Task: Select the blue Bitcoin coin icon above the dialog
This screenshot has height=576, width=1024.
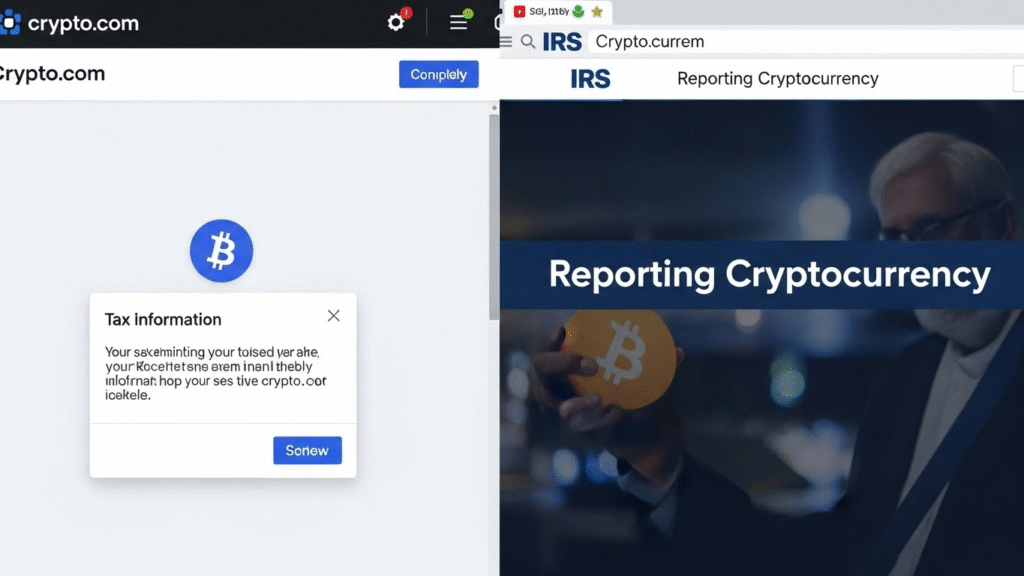Action: pyautogui.click(x=221, y=250)
